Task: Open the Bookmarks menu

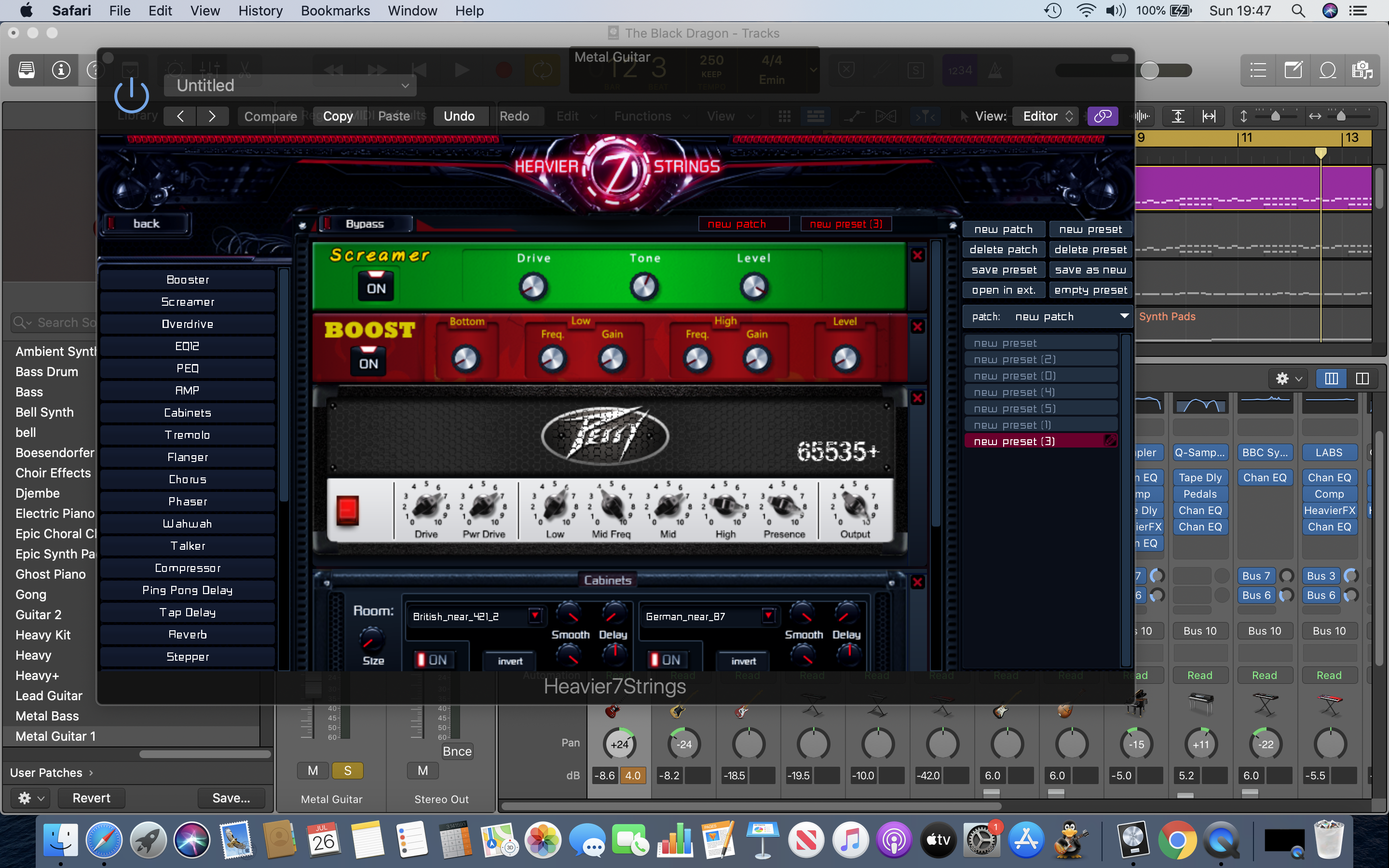Action: [335, 10]
